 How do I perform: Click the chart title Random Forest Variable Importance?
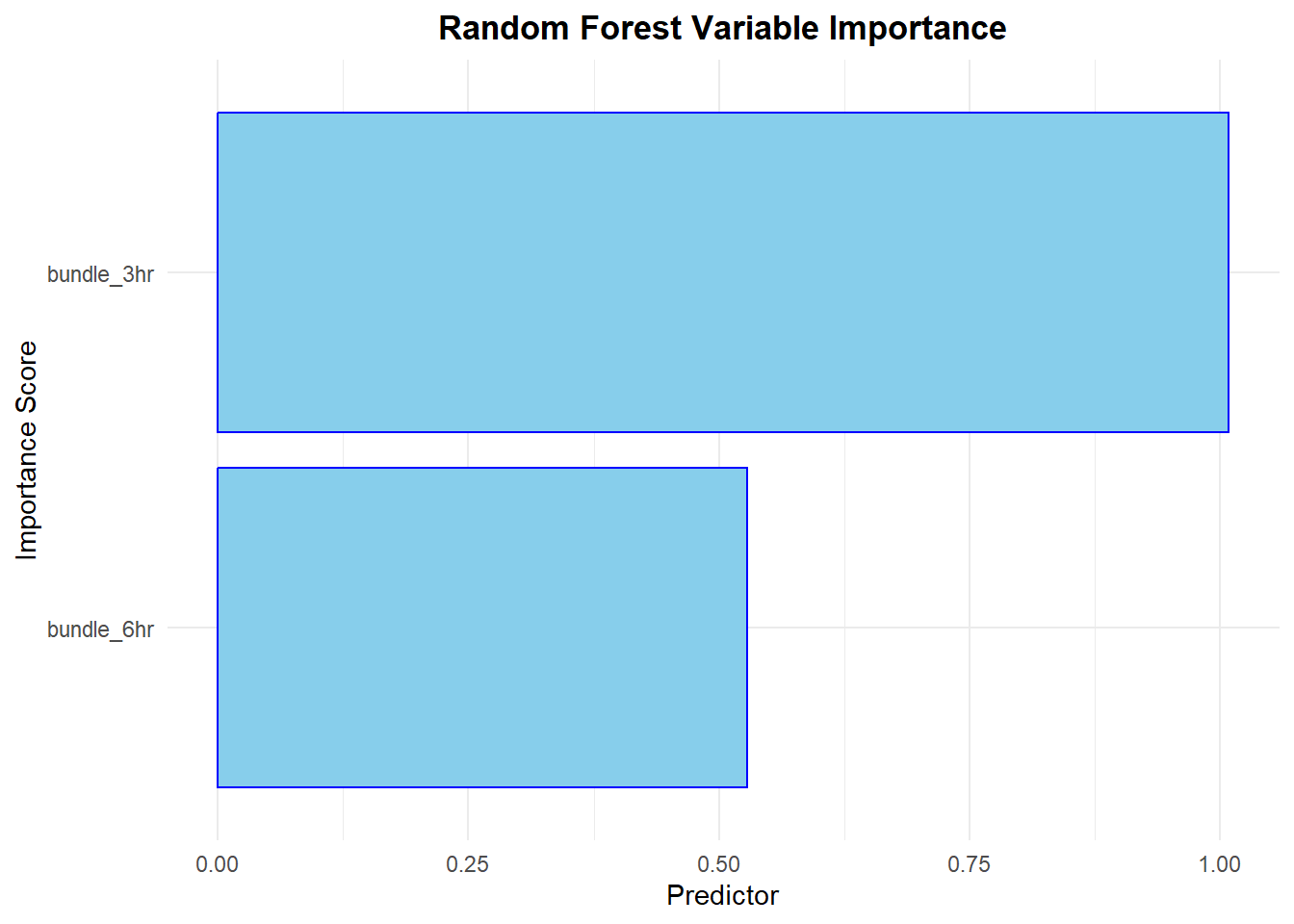point(722,28)
